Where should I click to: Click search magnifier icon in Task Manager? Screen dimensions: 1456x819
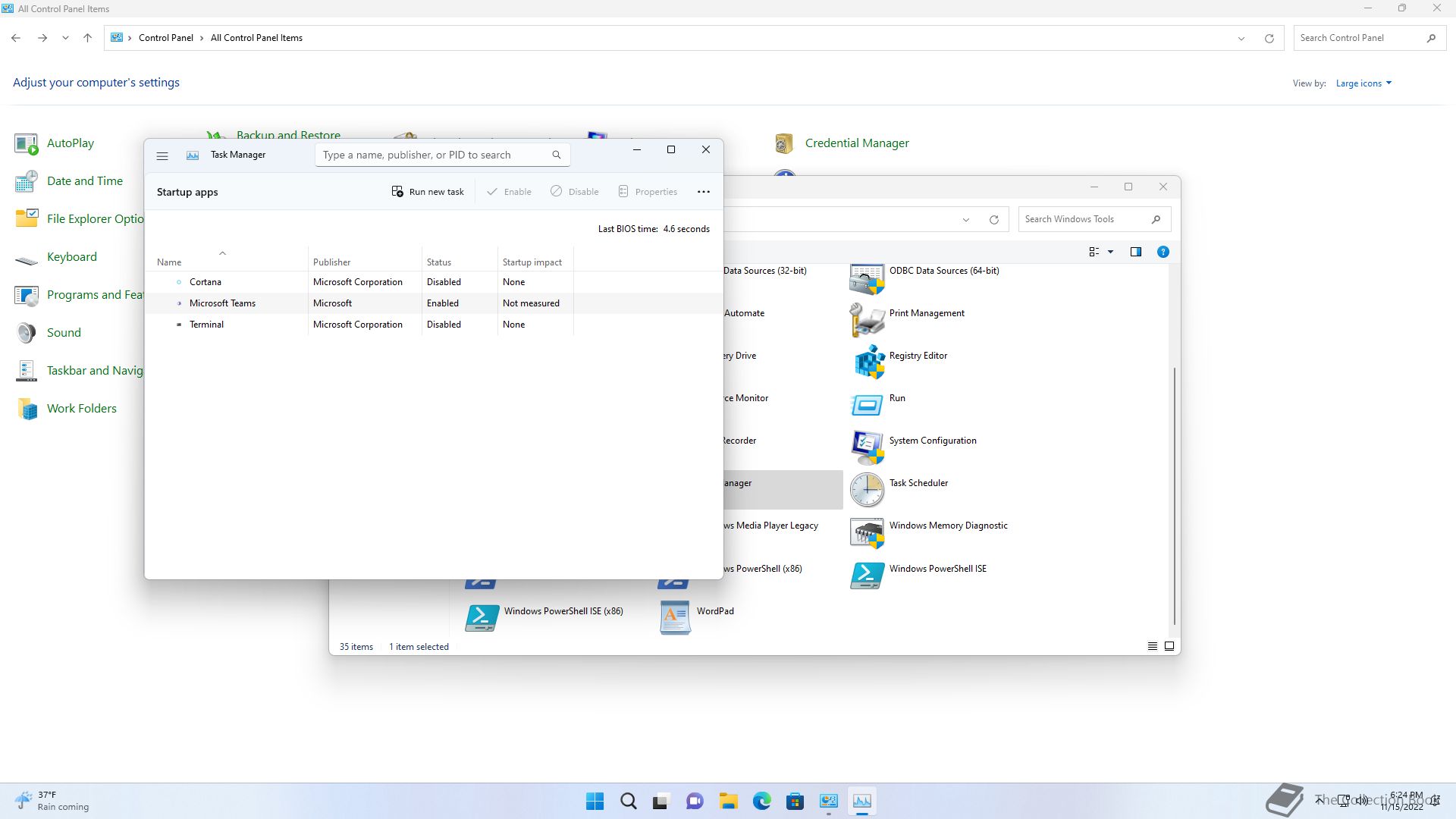pyautogui.click(x=557, y=155)
